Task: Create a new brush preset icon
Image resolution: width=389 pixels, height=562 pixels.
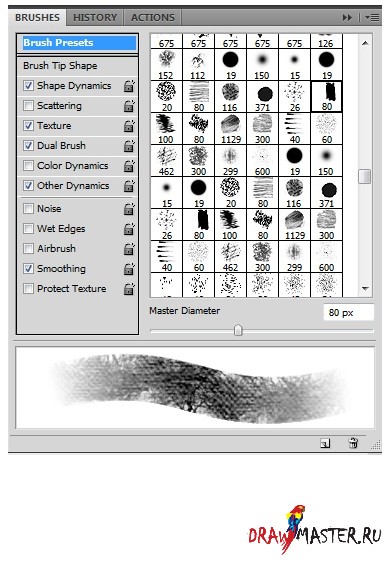Action: [325, 444]
